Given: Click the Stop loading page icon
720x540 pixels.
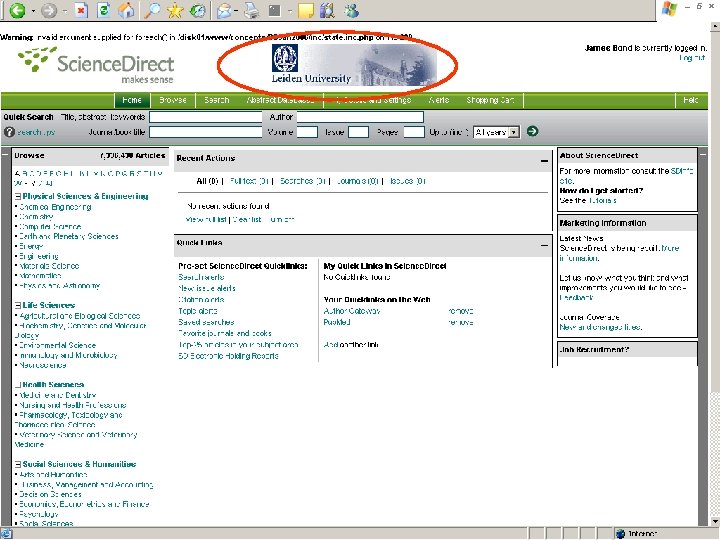Looking at the screenshot, I should coord(81,10).
